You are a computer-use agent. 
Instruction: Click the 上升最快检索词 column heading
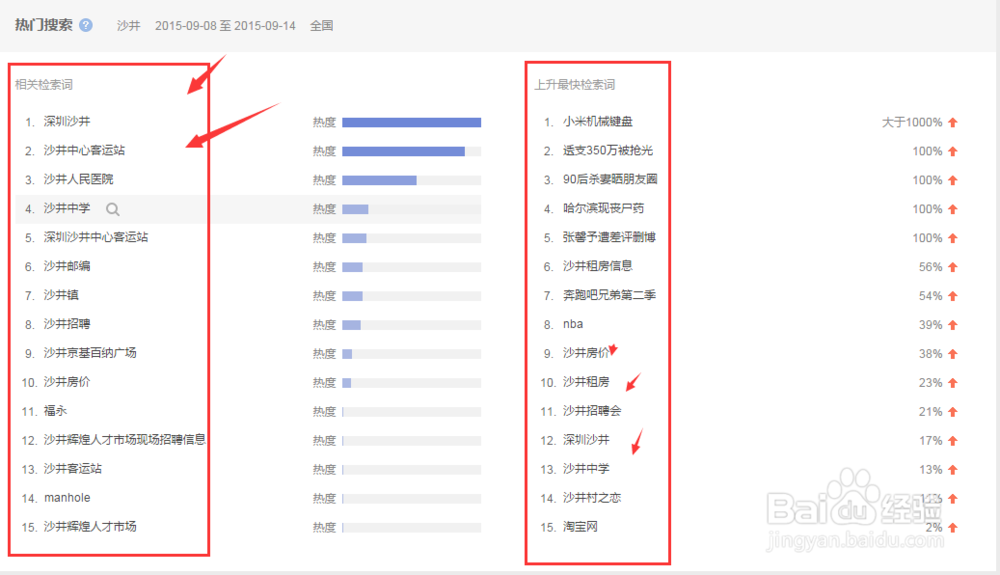click(x=575, y=85)
